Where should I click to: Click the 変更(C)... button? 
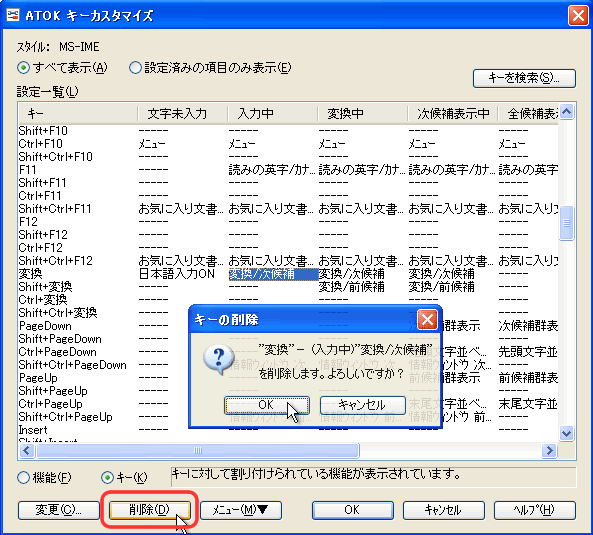click(59, 510)
